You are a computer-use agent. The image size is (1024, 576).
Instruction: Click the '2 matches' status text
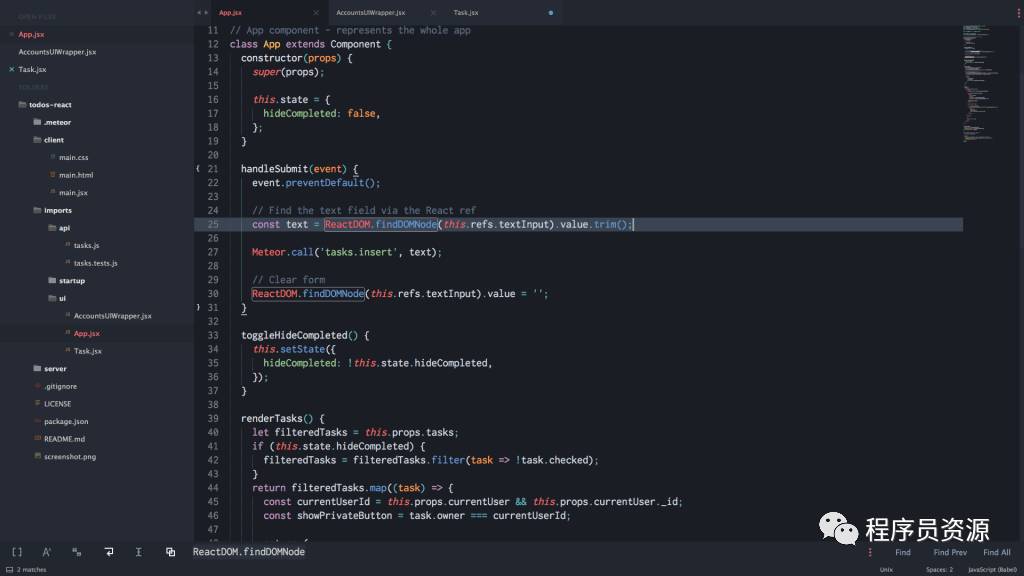(31, 569)
